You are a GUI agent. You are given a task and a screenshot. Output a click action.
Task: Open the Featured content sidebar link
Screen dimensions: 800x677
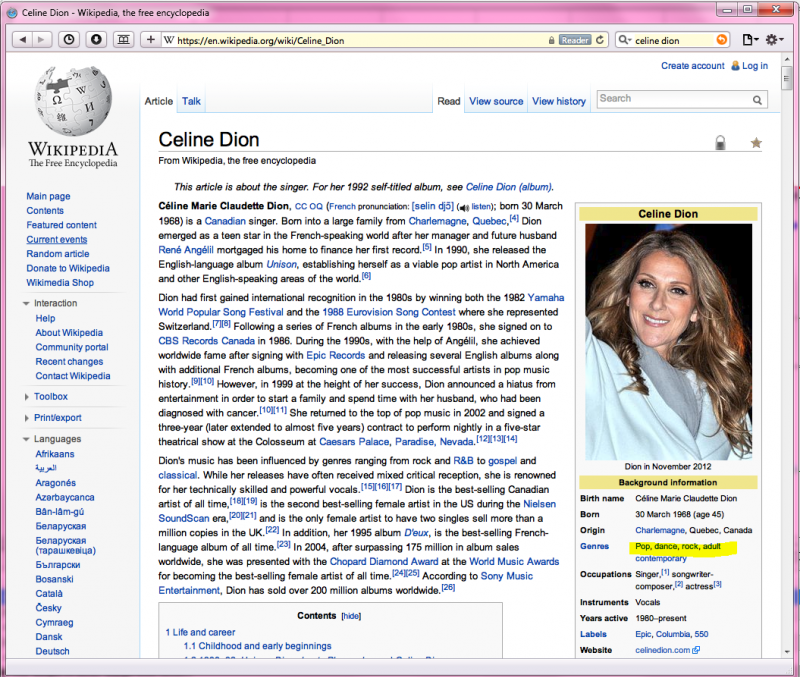pyautogui.click(x=62, y=225)
